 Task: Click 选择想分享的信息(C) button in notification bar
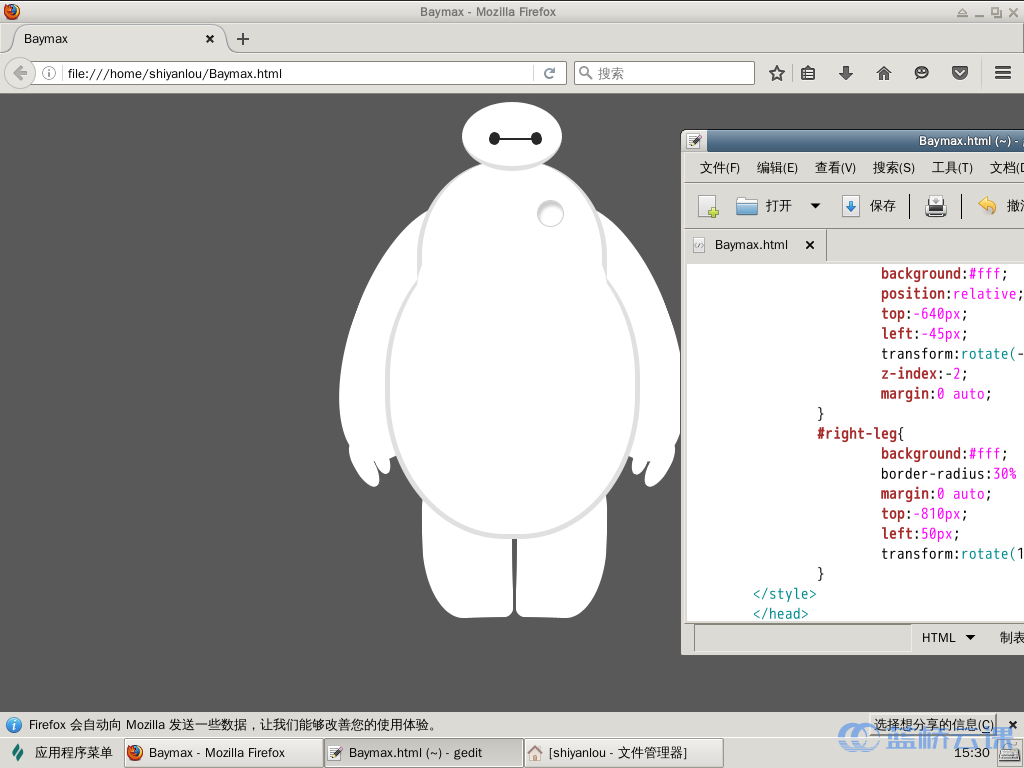click(934, 724)
